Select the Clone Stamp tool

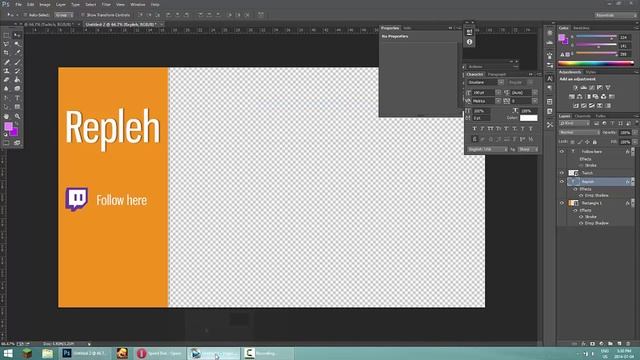pos(6,71)
